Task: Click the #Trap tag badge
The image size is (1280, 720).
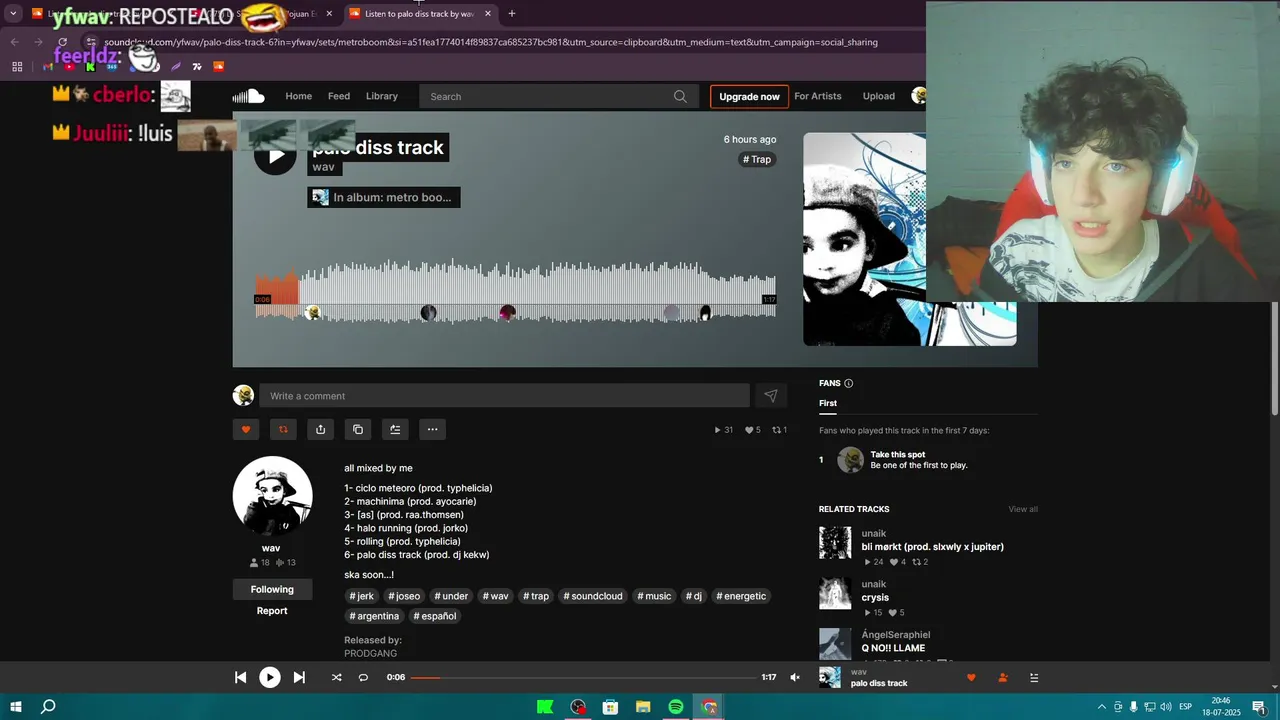Action: [x=757, y=159]
